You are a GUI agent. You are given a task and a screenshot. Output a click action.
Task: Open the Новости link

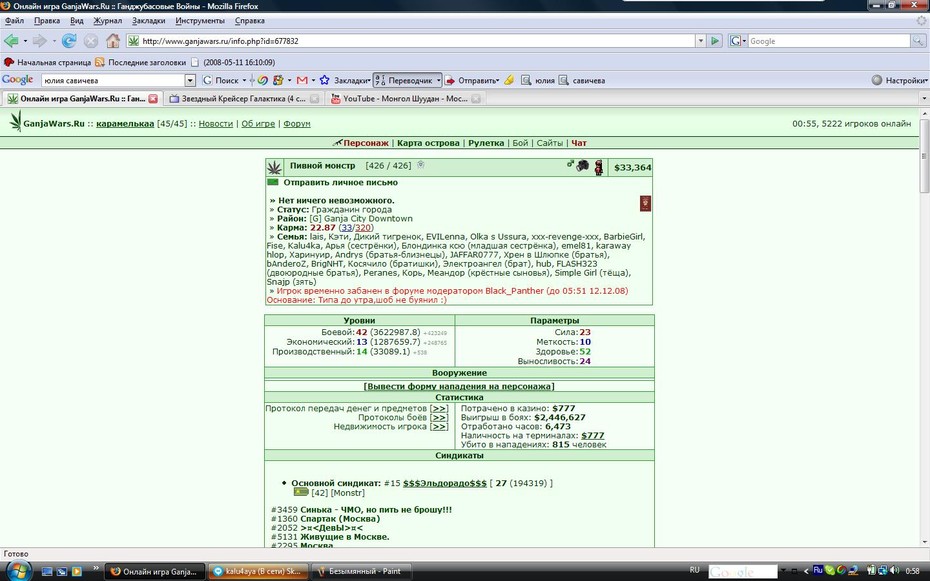coord(215,123)
